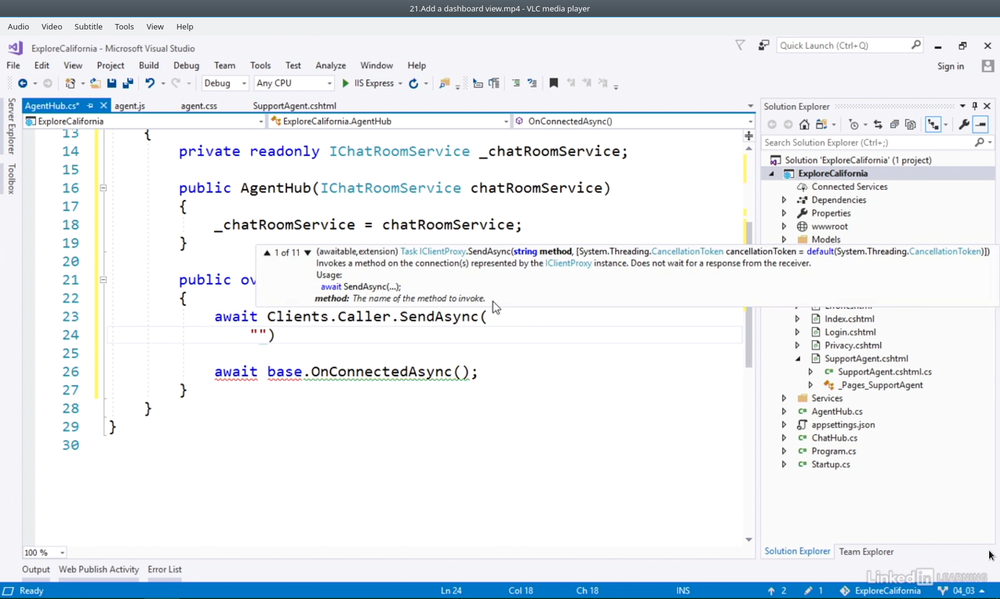Open the Toolbox side tab
Screen dimensions: 1000x599
click(x=11, y=179)
